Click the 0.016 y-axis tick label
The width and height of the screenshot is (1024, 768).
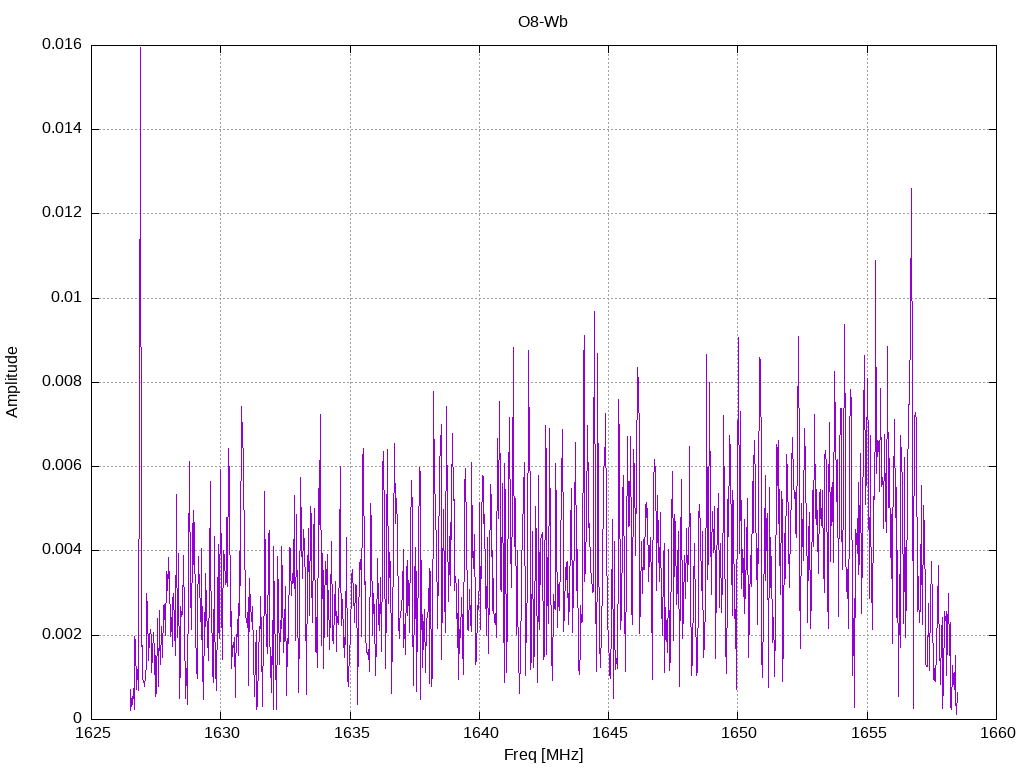(x=61, y=45)
